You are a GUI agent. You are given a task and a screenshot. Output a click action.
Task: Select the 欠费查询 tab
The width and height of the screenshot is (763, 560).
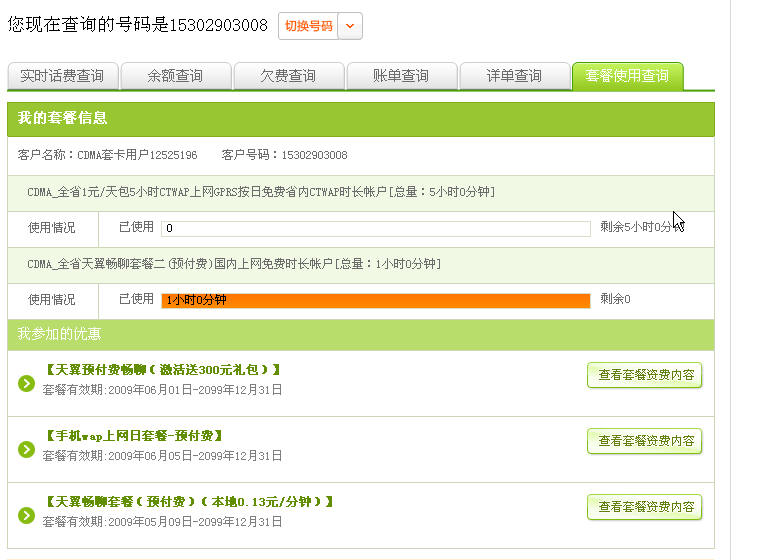[288, 76]
